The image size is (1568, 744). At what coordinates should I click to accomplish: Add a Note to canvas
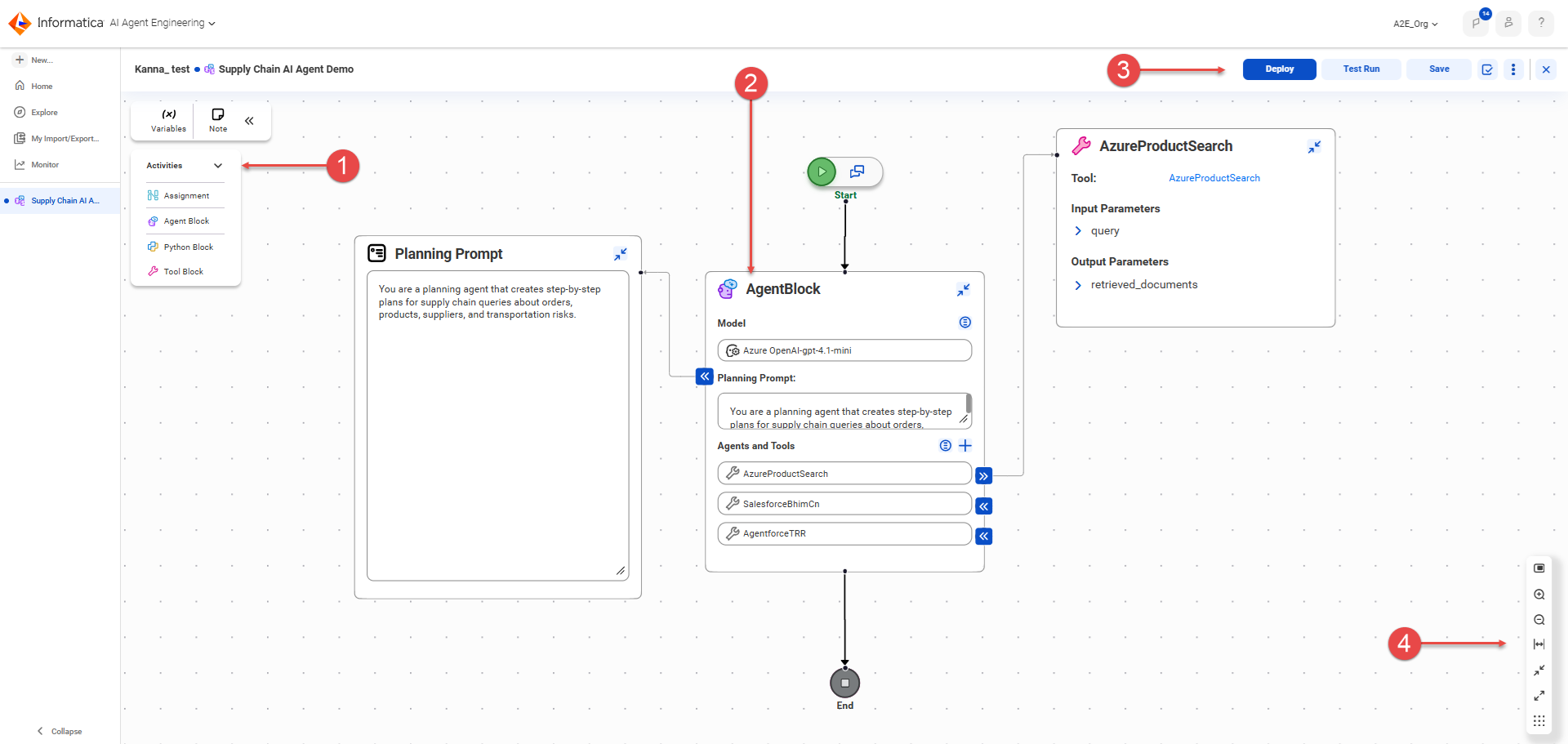click(218, 121)
